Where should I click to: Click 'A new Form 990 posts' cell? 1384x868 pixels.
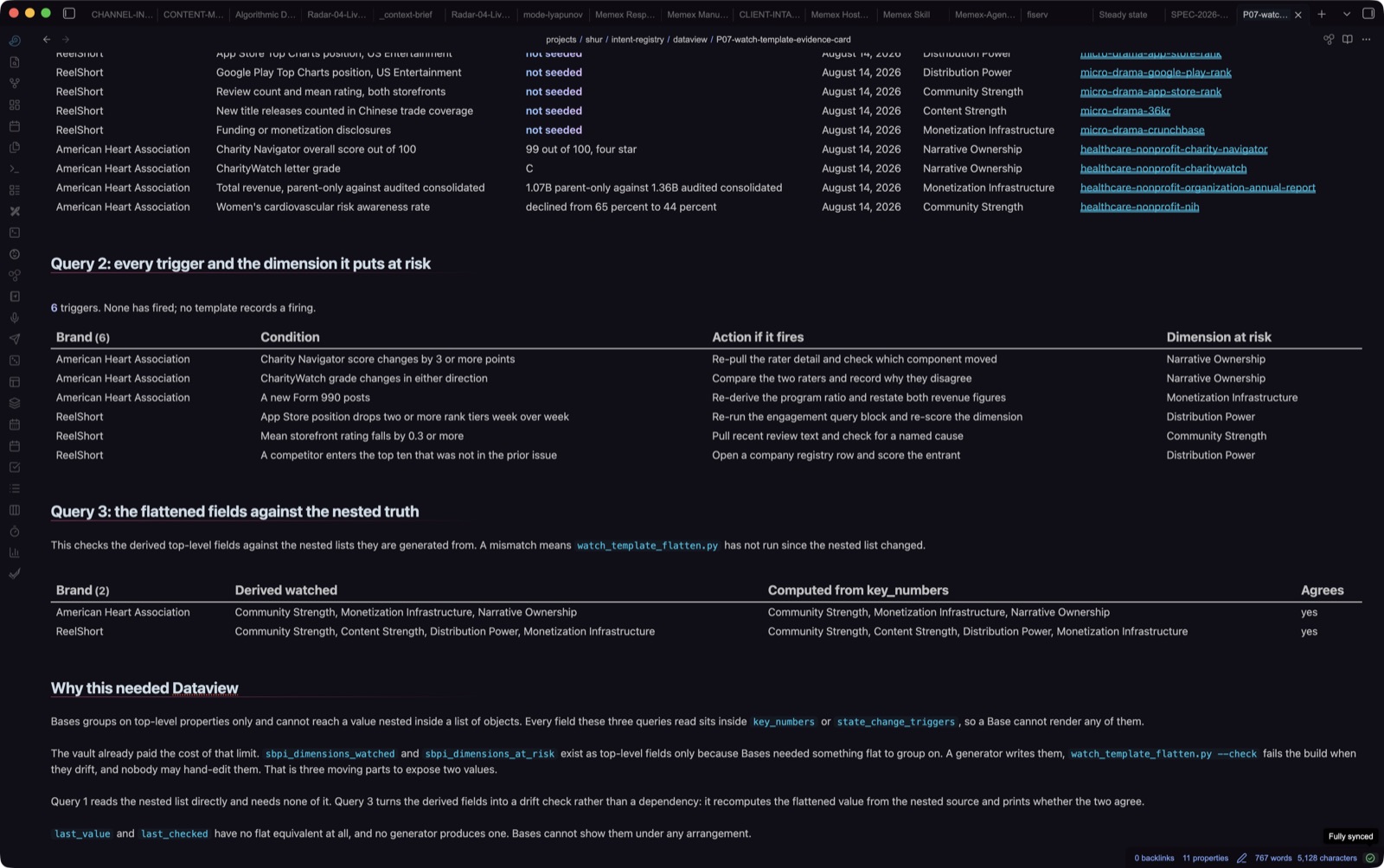(315, 398)
